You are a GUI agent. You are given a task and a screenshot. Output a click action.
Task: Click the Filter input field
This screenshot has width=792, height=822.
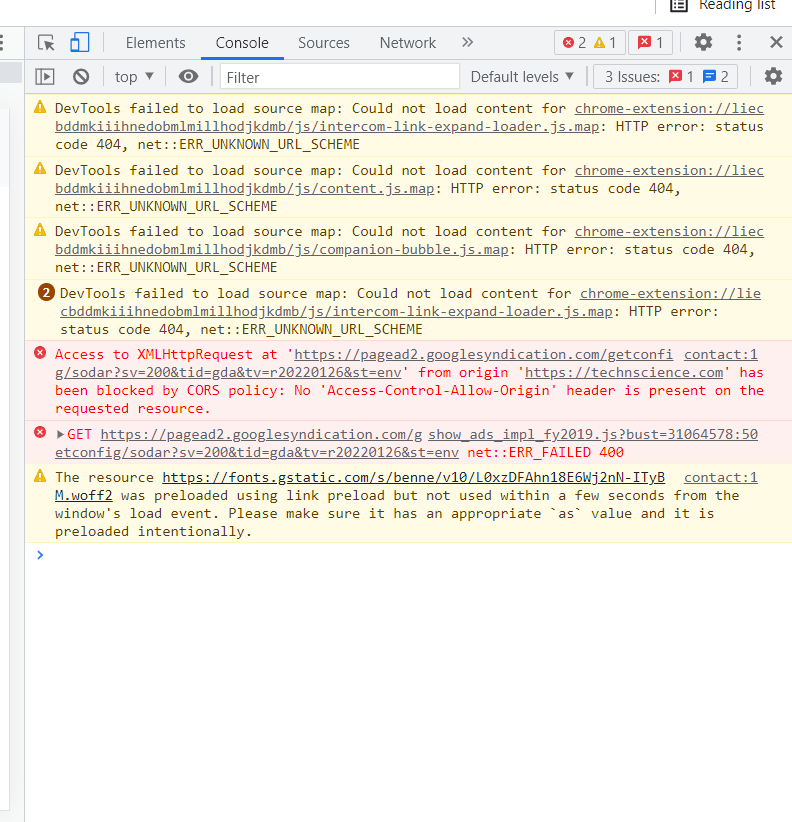coord(340,77)
